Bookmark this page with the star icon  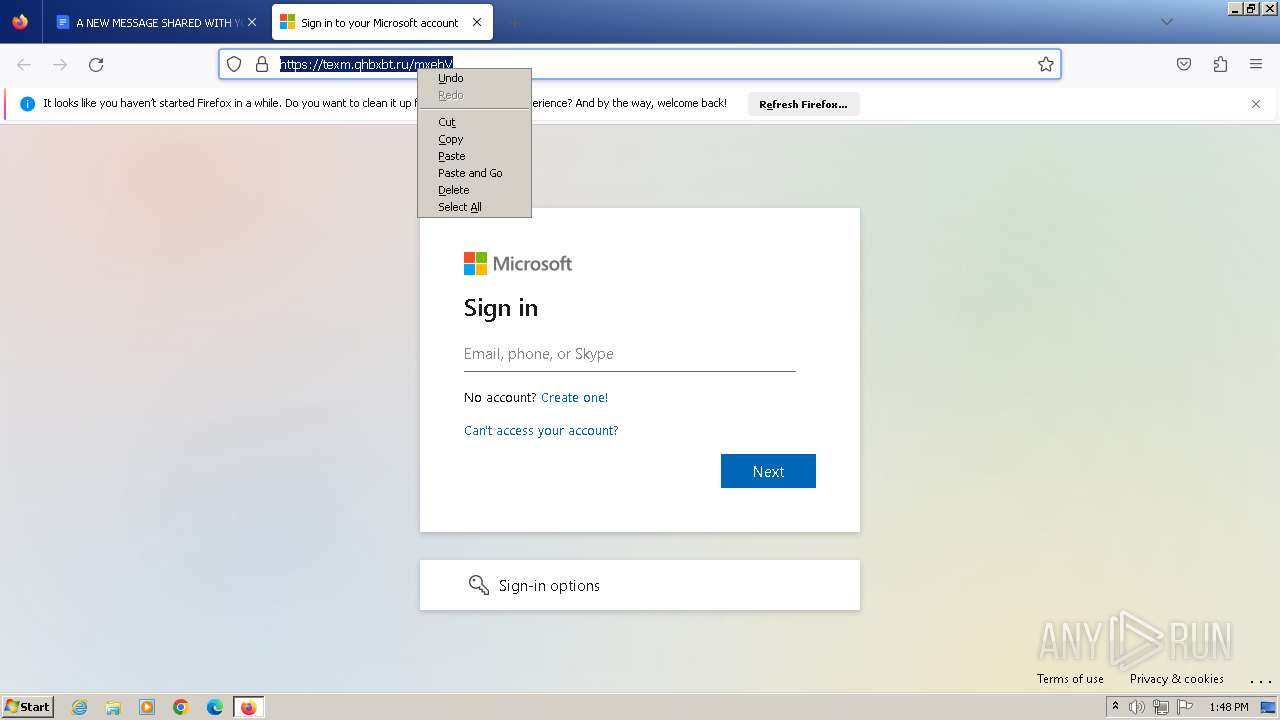coord(1046,64)
